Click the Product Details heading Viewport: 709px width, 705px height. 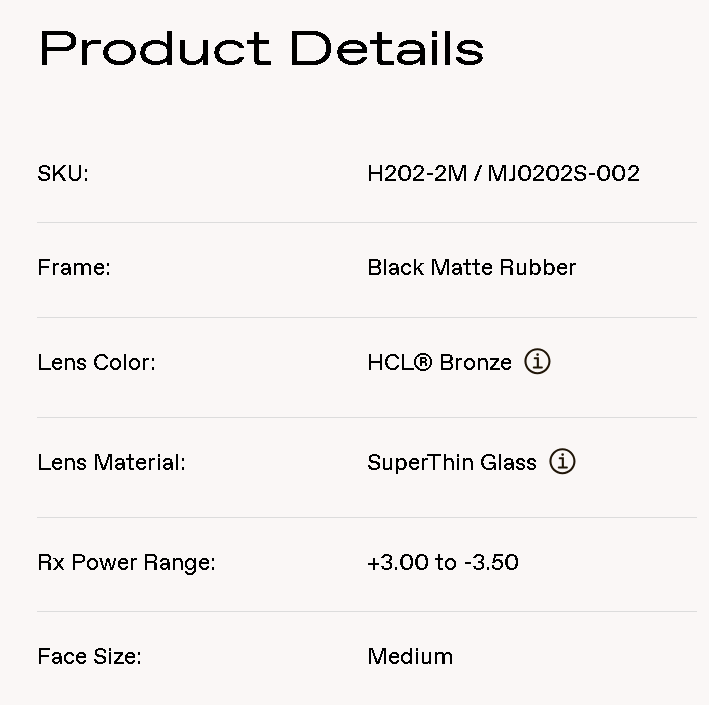coord(261,48)
